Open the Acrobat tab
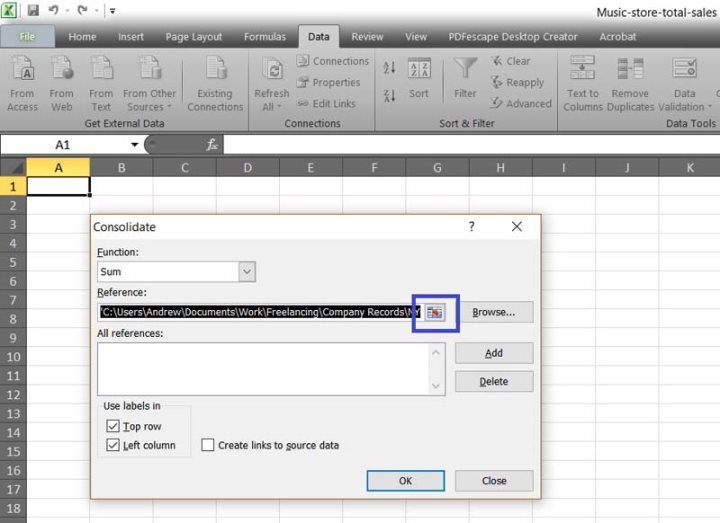Viewport: 720px width, 523px height. (618, 37)
